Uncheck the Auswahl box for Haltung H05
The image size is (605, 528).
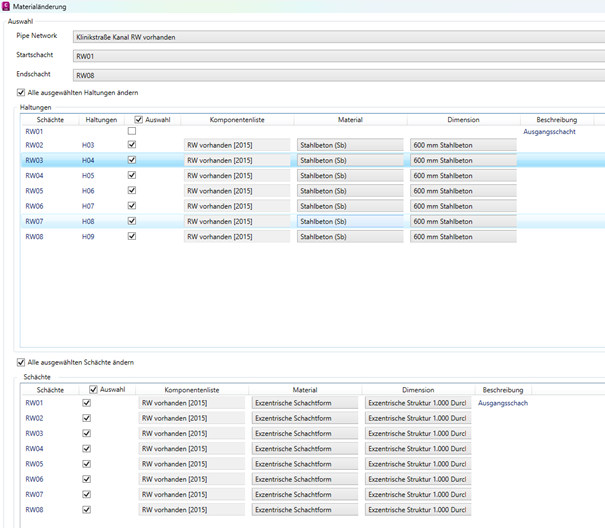coord(131,175)
